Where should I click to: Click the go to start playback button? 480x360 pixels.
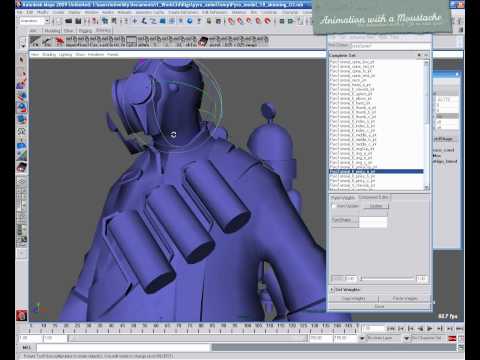[391, 329]
